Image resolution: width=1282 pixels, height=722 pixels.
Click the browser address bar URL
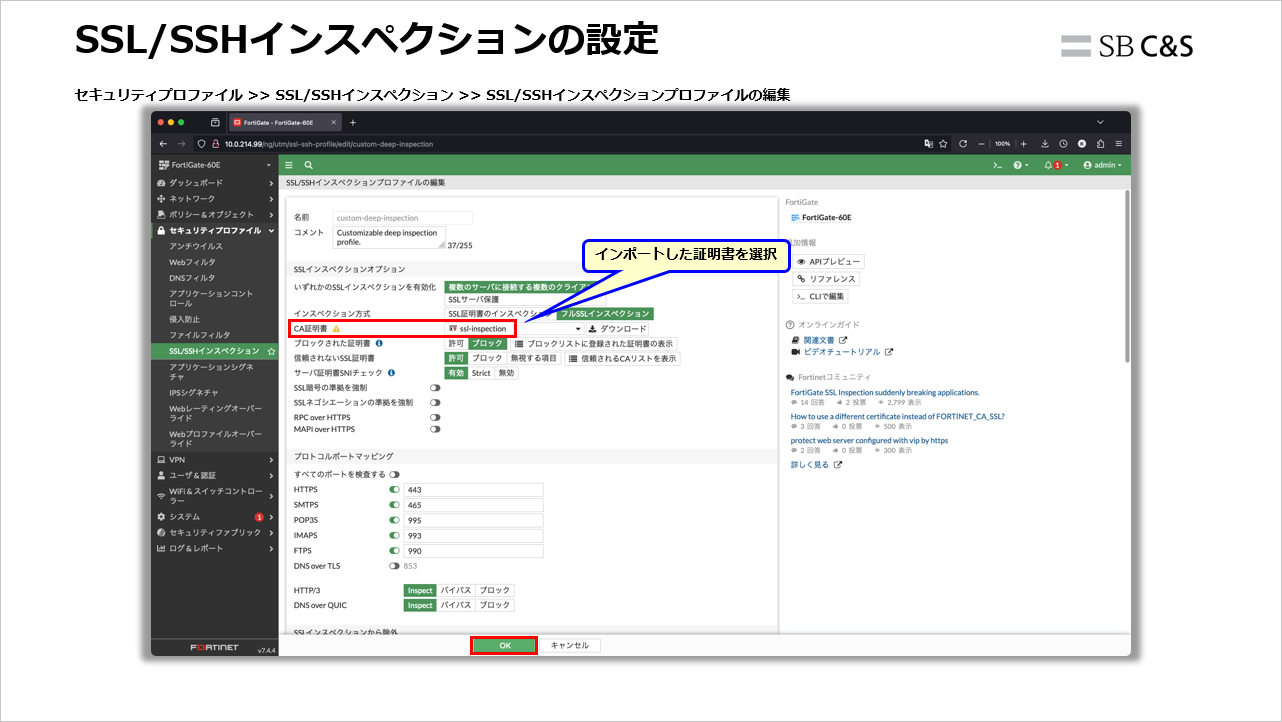click(x=329, y=144)
